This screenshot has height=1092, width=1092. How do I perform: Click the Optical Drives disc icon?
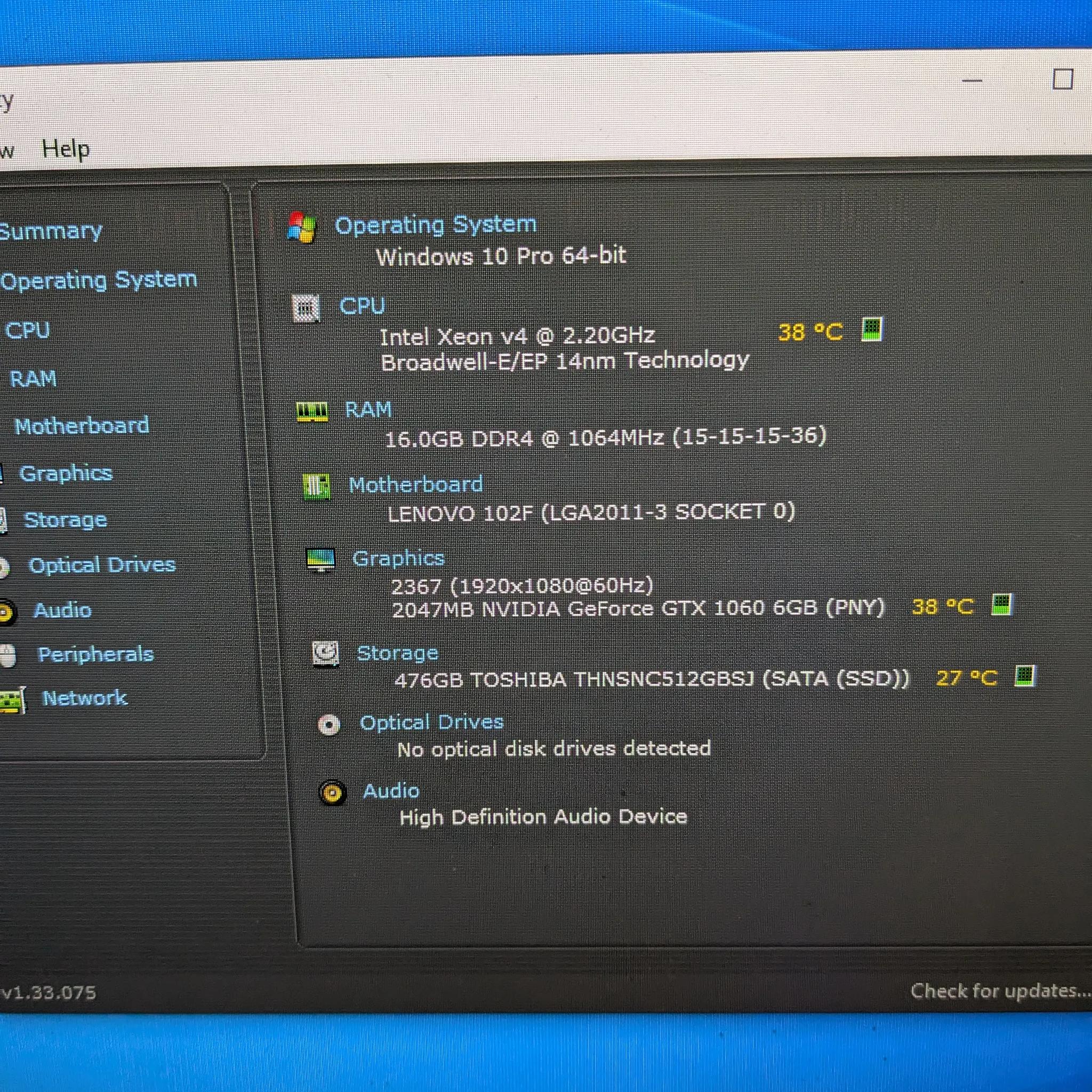click(x=329, y=725)
